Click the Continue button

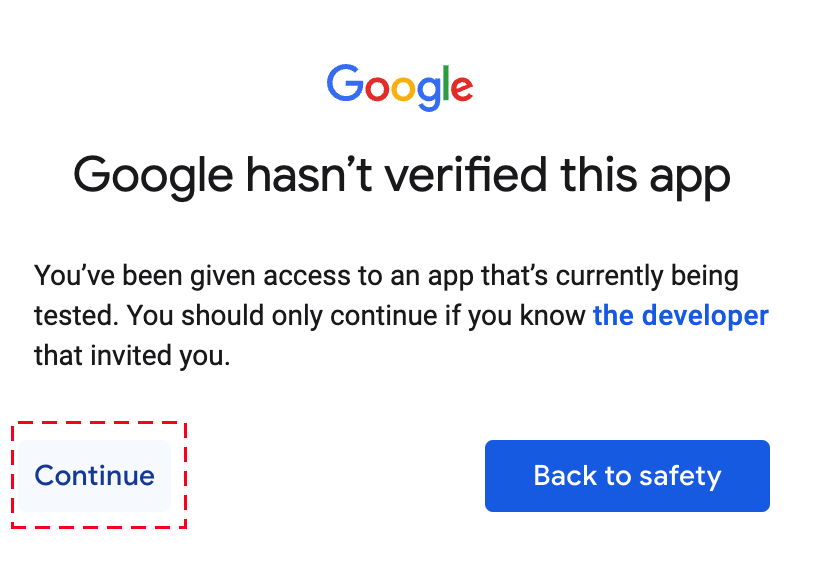click(x=94, y=475)
